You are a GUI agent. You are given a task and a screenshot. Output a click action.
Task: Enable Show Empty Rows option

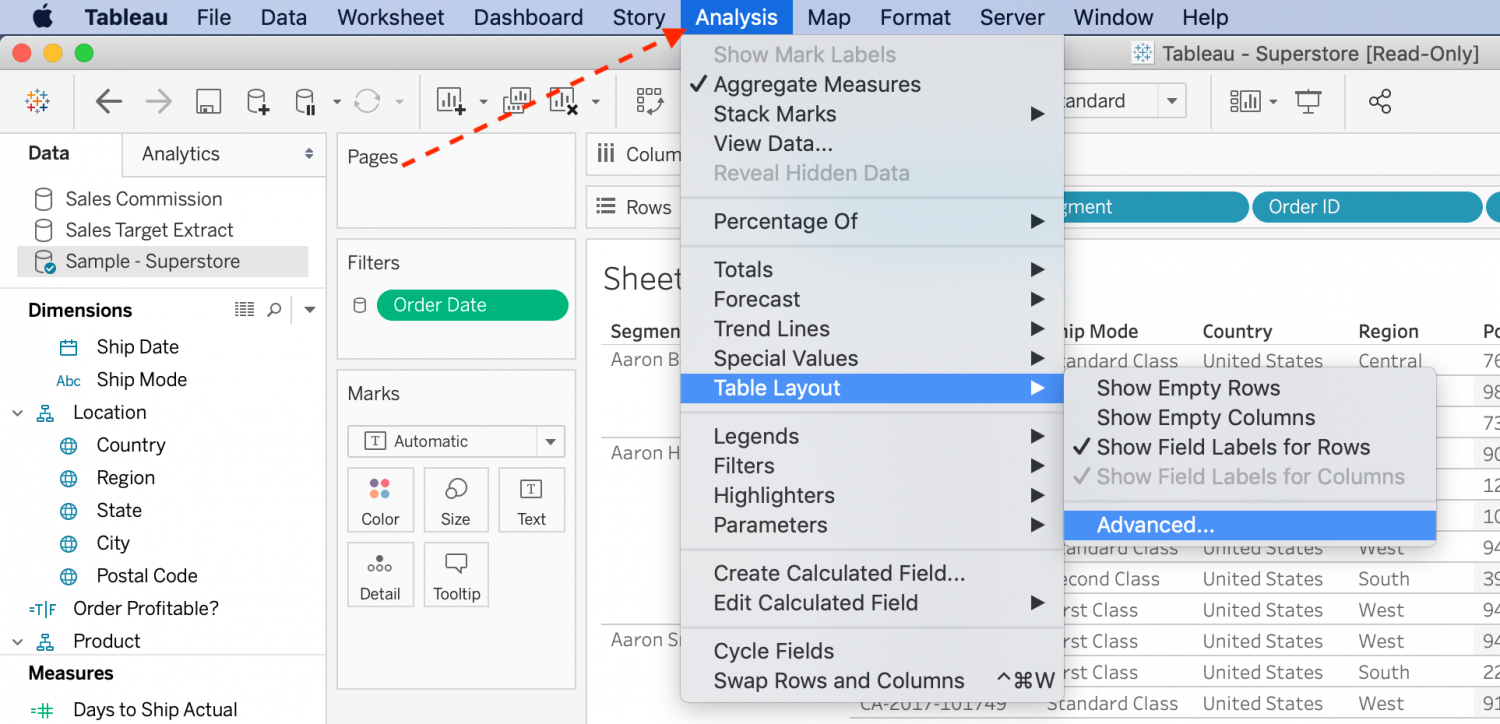[1188, 388]
